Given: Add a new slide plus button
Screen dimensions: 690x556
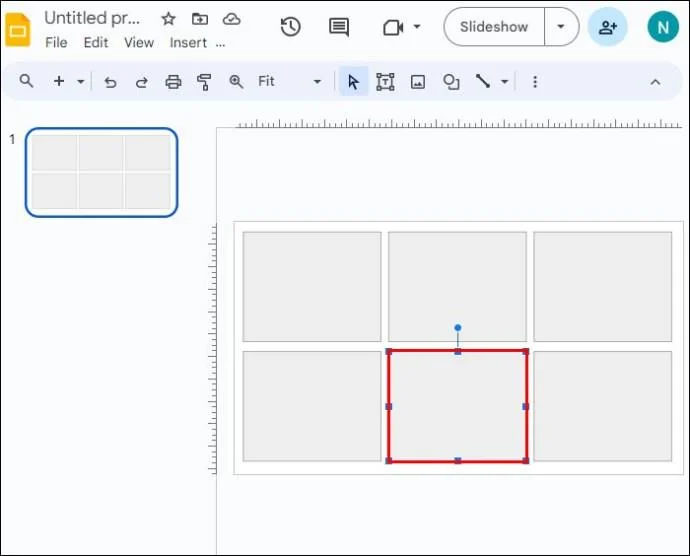Looking at the screenshot, I should coord(59,81).
